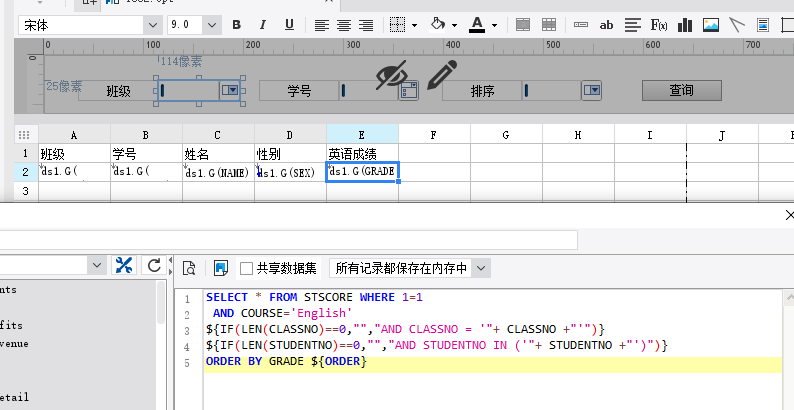794x410 pixels.
Task: Click the insert formula F(x) icon
Action: (659, 25)
